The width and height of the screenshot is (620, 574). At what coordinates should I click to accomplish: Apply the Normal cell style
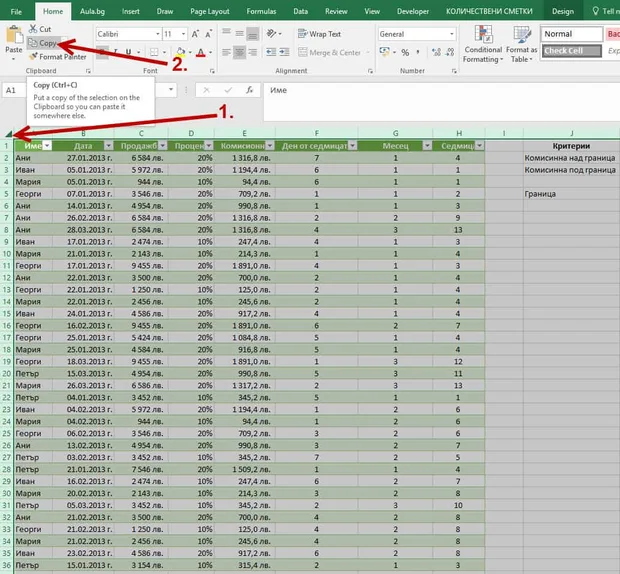click(x=572, y=34)
